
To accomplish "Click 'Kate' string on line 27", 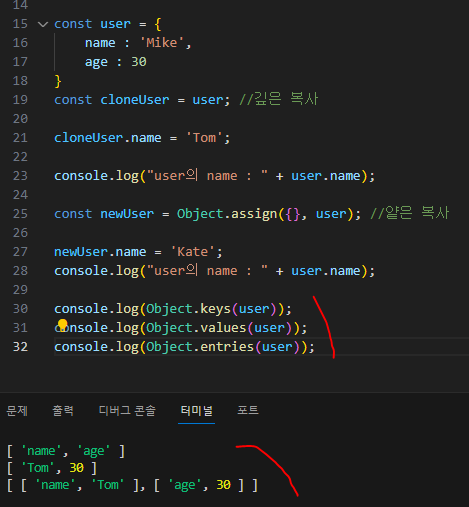I will pyautogui.click(x=192, y=252).
